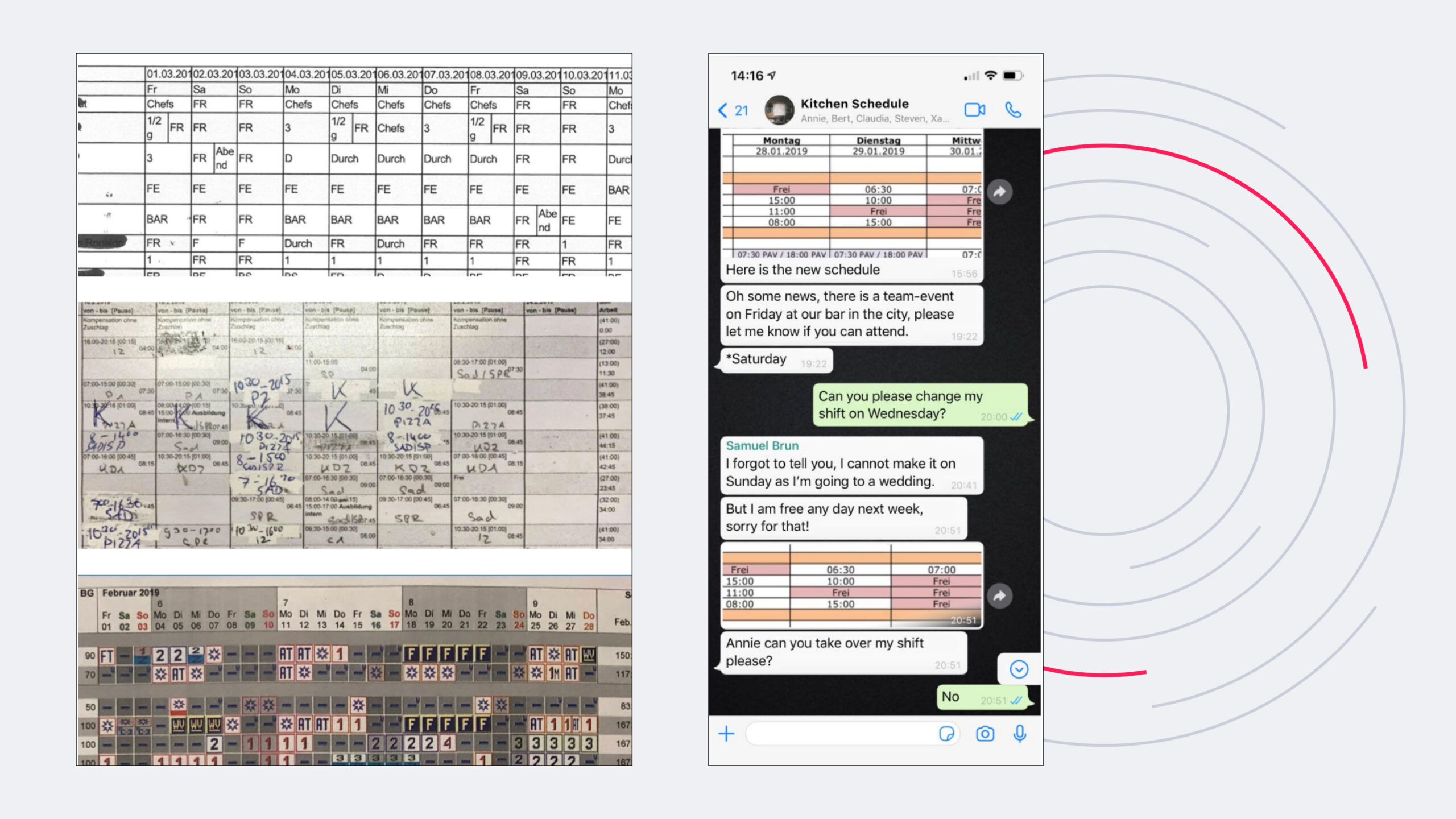Viewport: 1456px width, 819px height.
Task: Click the handwritten shift plan photo
Action: [x=354, y=425]
